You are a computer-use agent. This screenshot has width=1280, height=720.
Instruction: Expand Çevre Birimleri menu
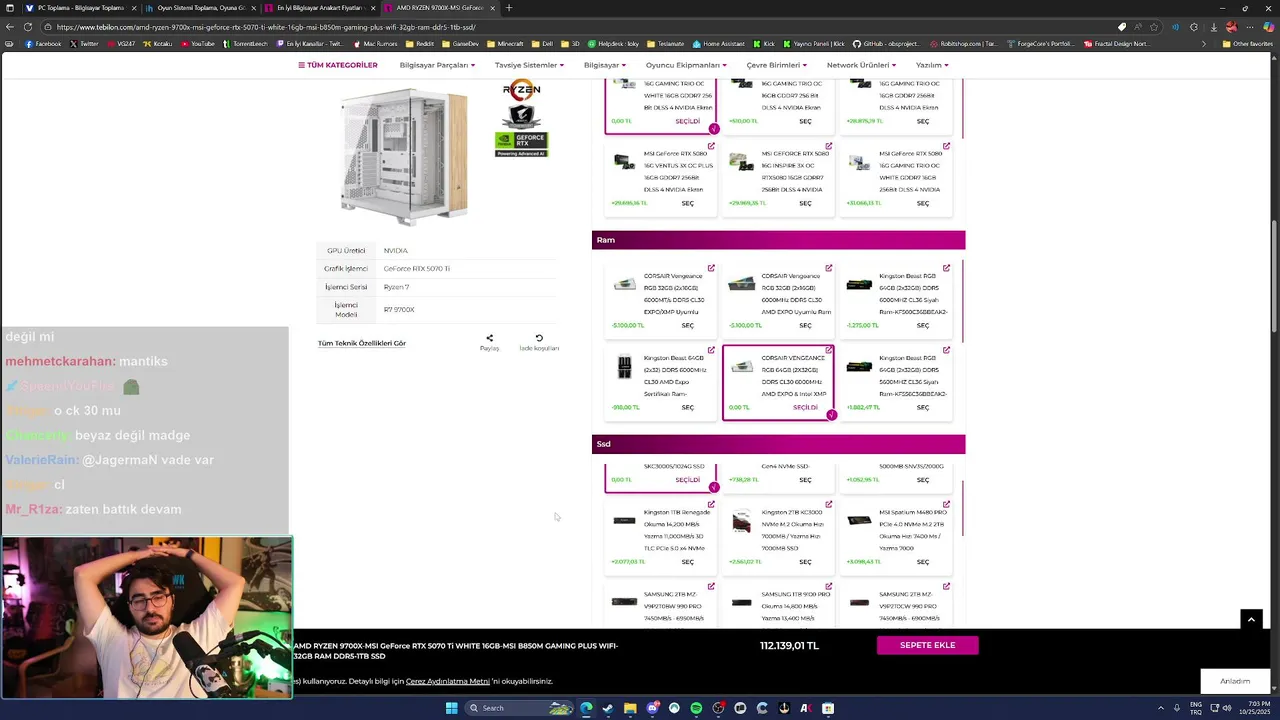tap(776, 65)
